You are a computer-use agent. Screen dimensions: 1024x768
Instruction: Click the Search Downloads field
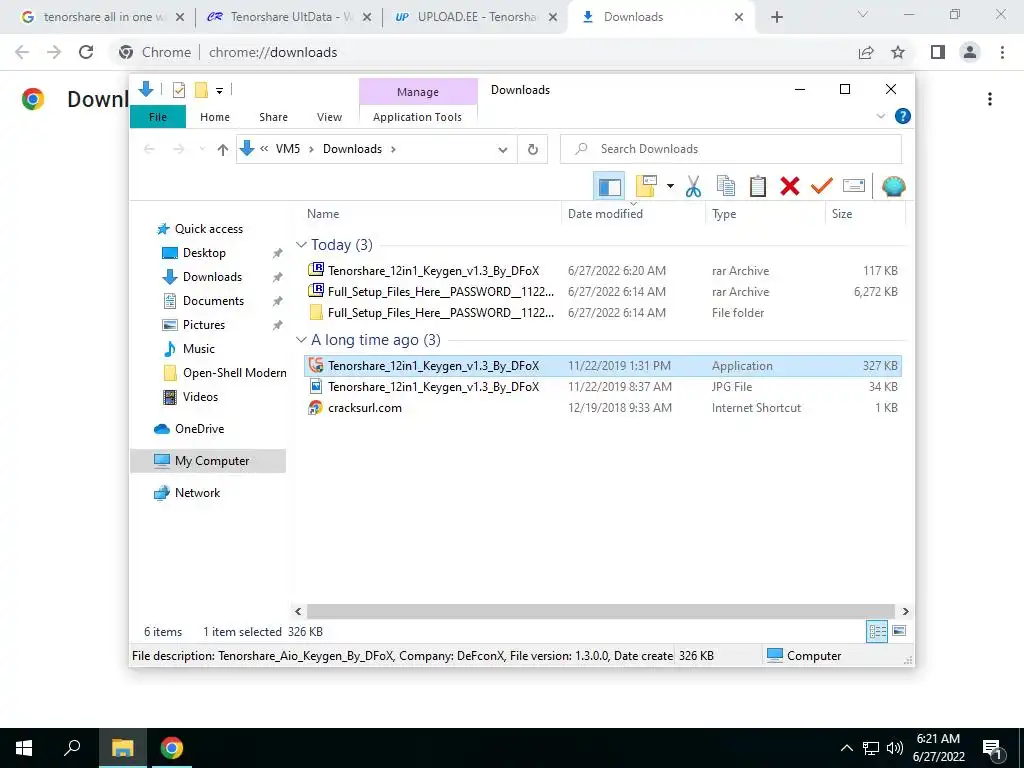pyautogui.click(x=731, y=150)
